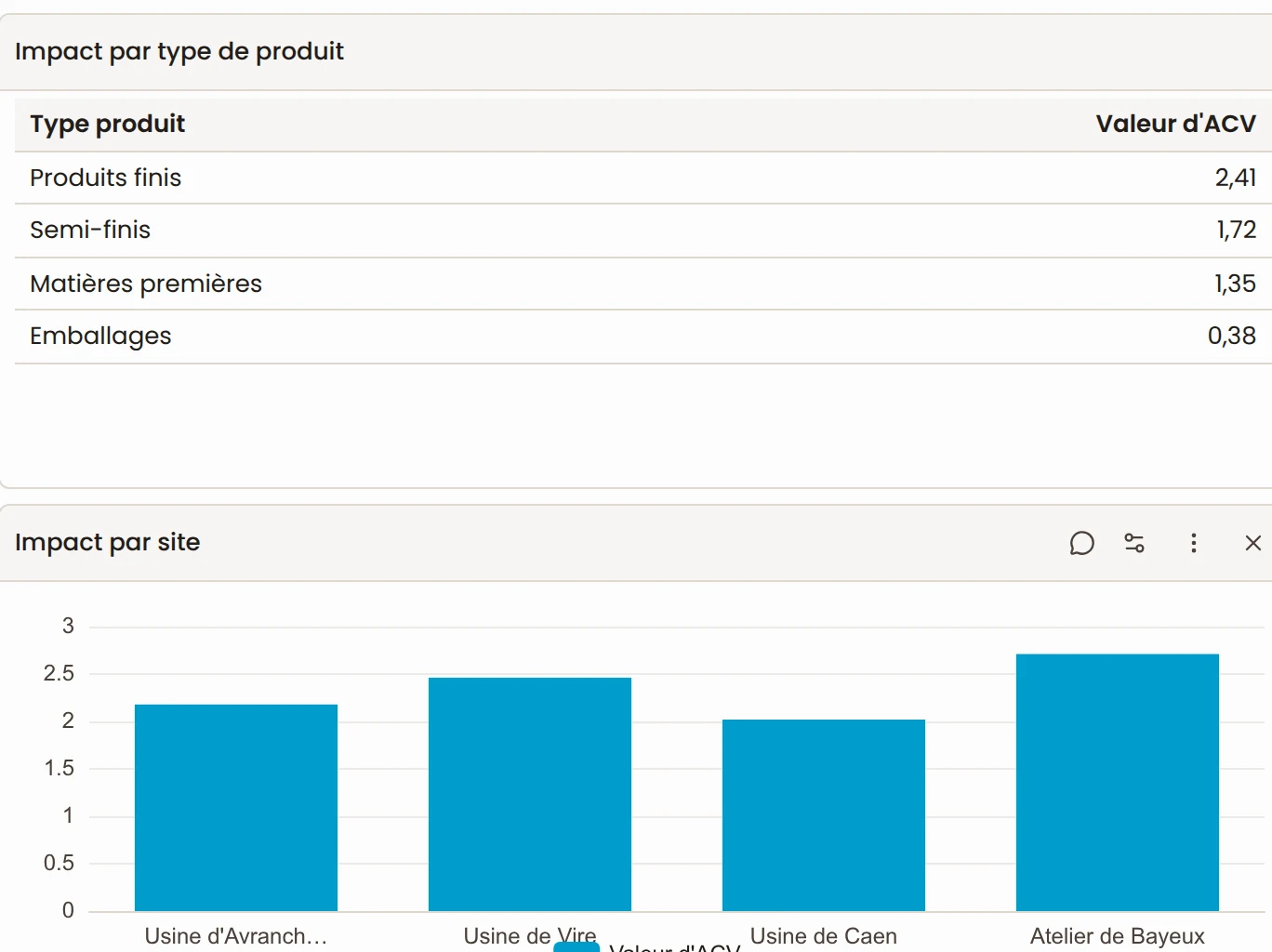Sort by the Type produit column header
This screenshot has height=952, width=1272.
[108, 124]
